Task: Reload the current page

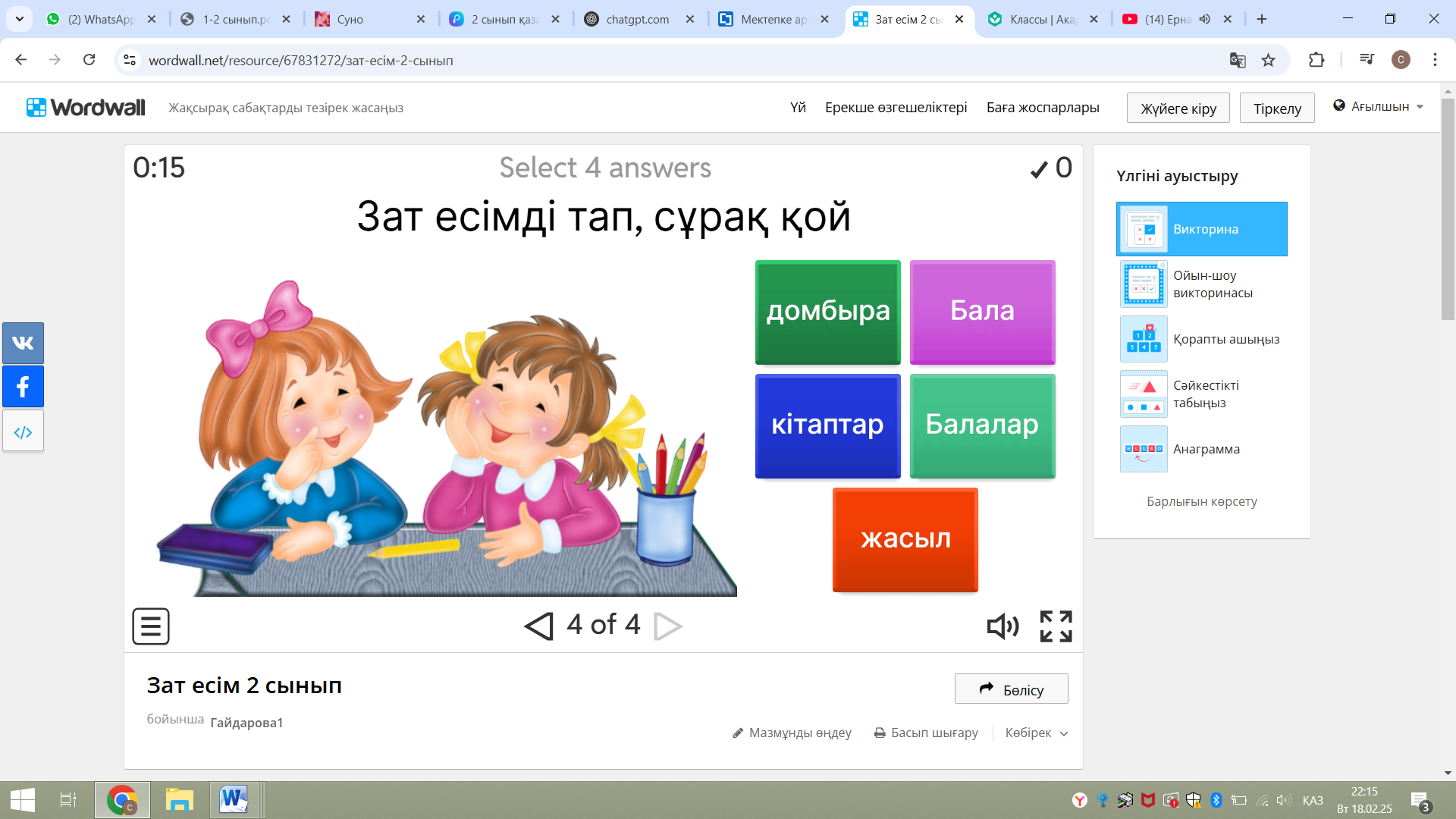Action: click(89, 60)
